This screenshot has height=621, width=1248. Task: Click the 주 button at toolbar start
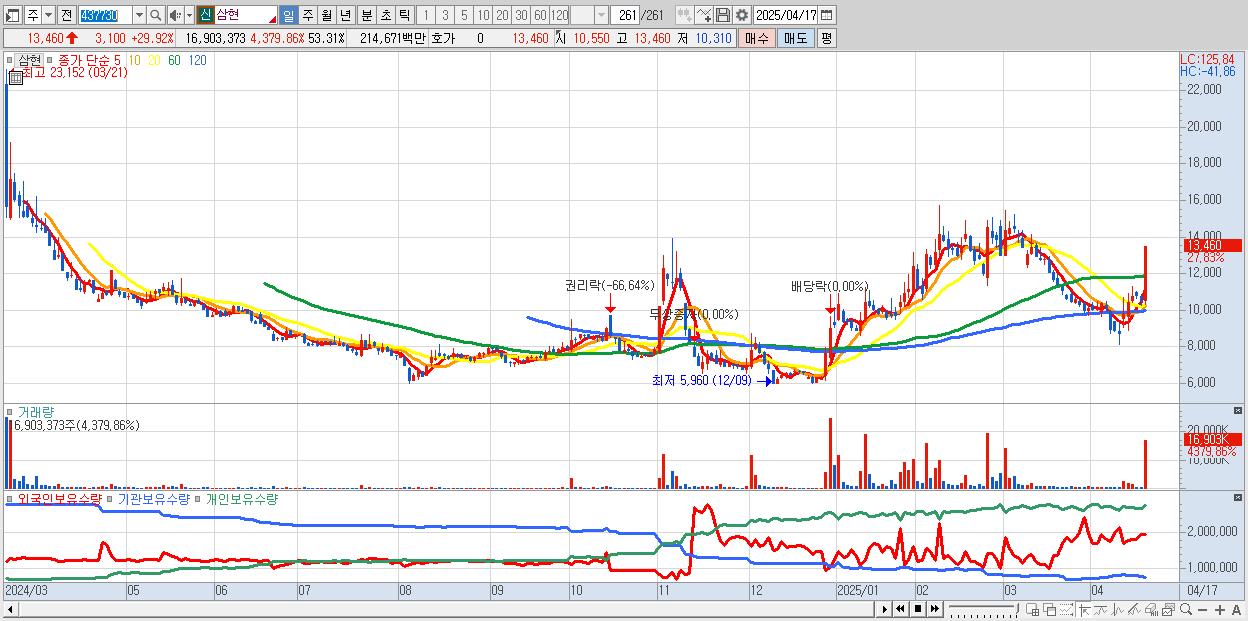click(33, 15)
